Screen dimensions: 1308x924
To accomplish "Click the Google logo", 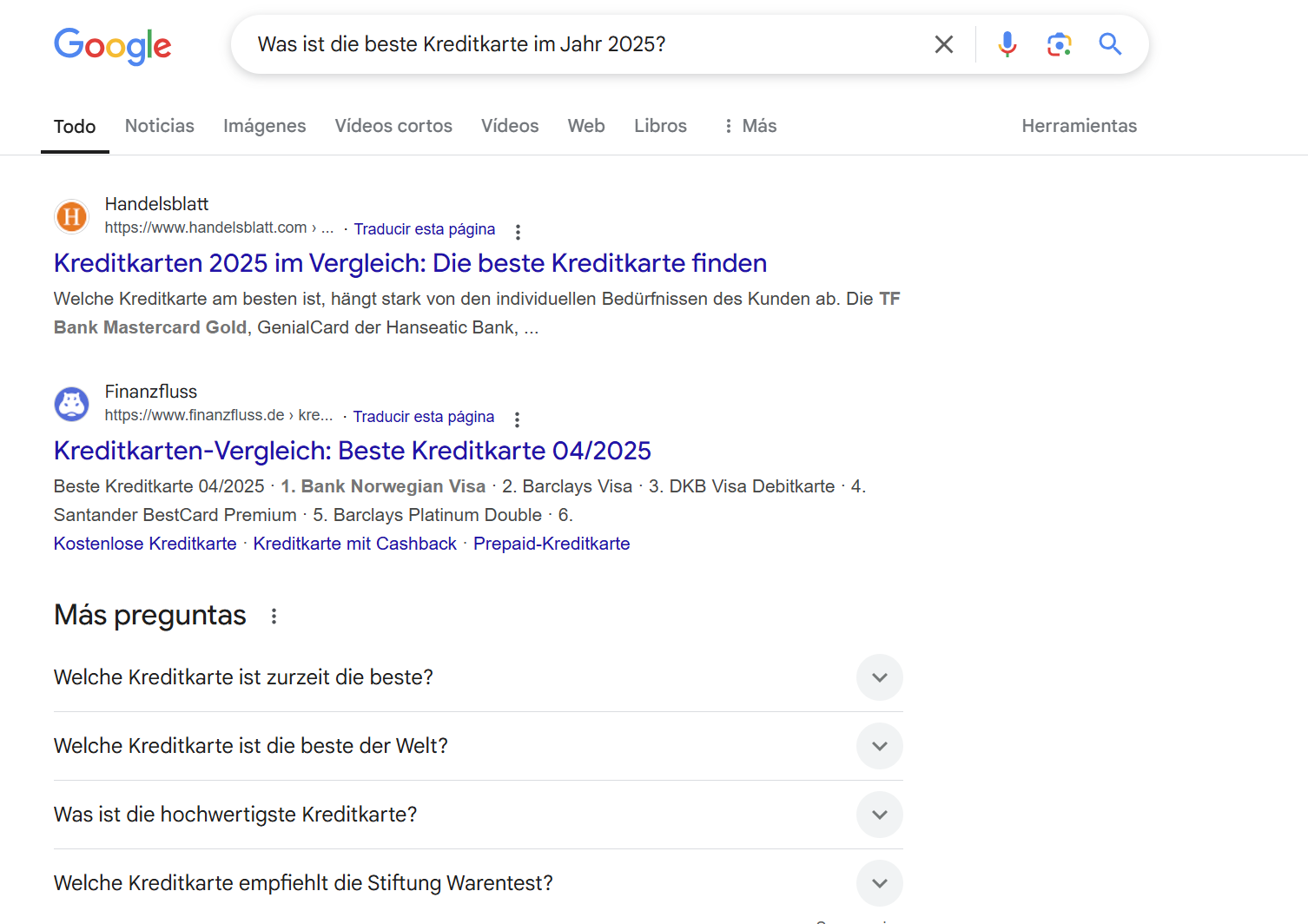I will coord(113,46).
